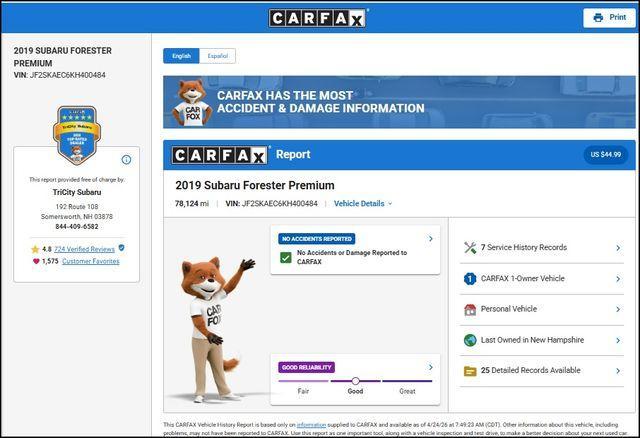Click the 'No Accidents or Damage Reported to CARFAX' text

click(352, 257)
